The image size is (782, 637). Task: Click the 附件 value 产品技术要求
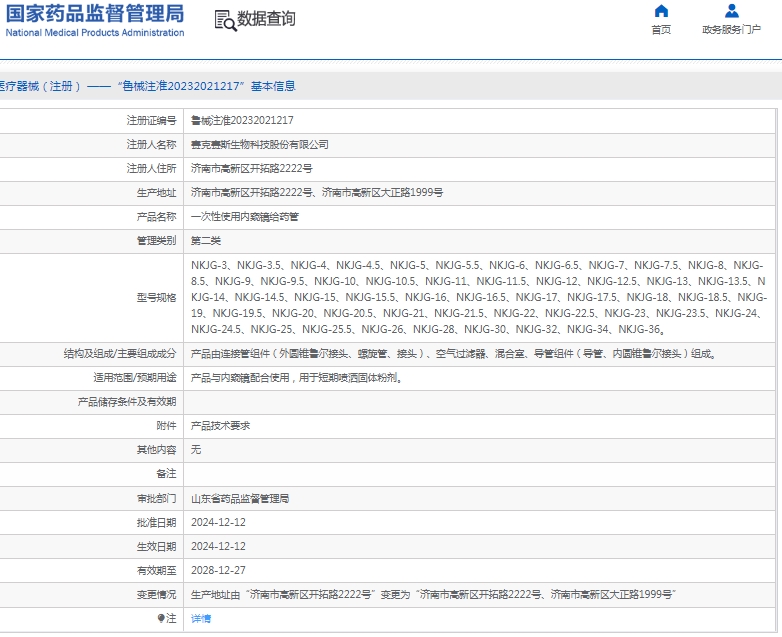pyautogui.click(x=220, y=425)
